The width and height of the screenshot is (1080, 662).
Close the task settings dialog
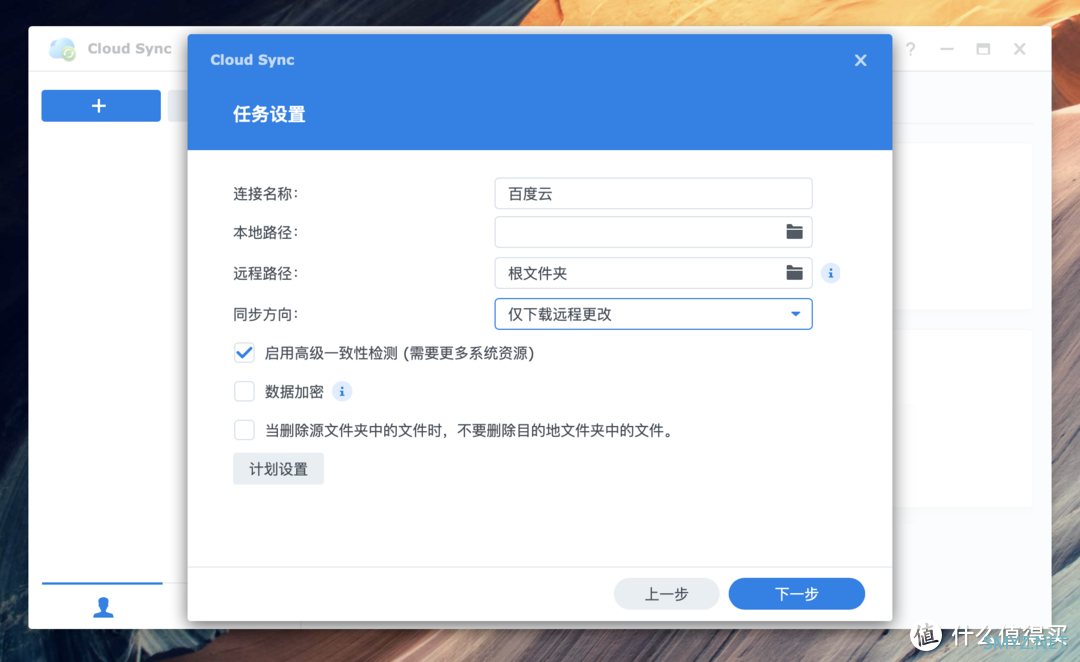tap(860, 61)
